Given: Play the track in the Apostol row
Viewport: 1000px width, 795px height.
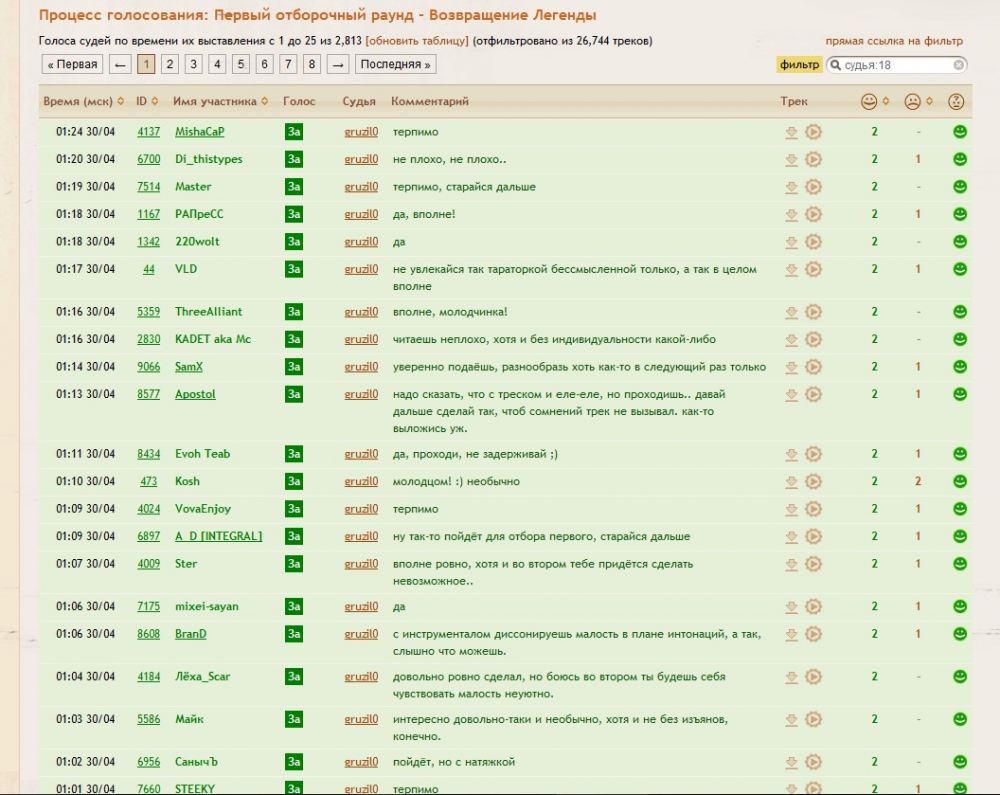Looking at the screenshot, I should (x=813, y=394).
